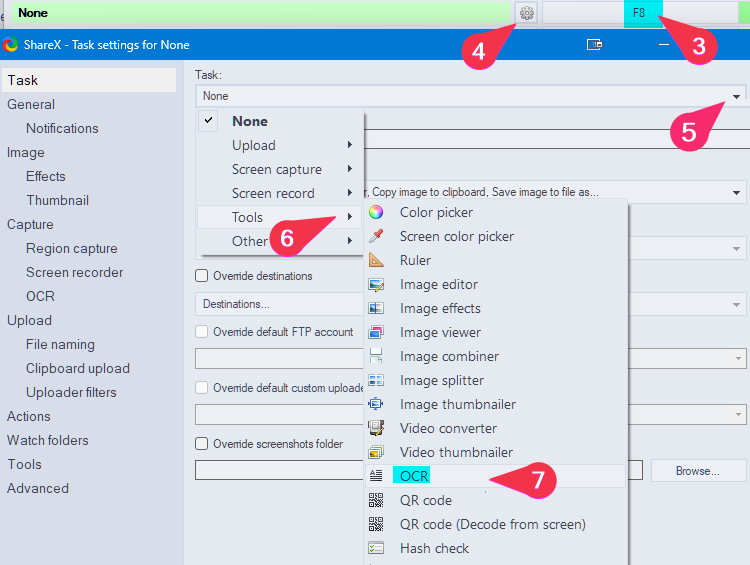750x565 pixels.
Task: Open File naming settings
Action: (60, 344)
